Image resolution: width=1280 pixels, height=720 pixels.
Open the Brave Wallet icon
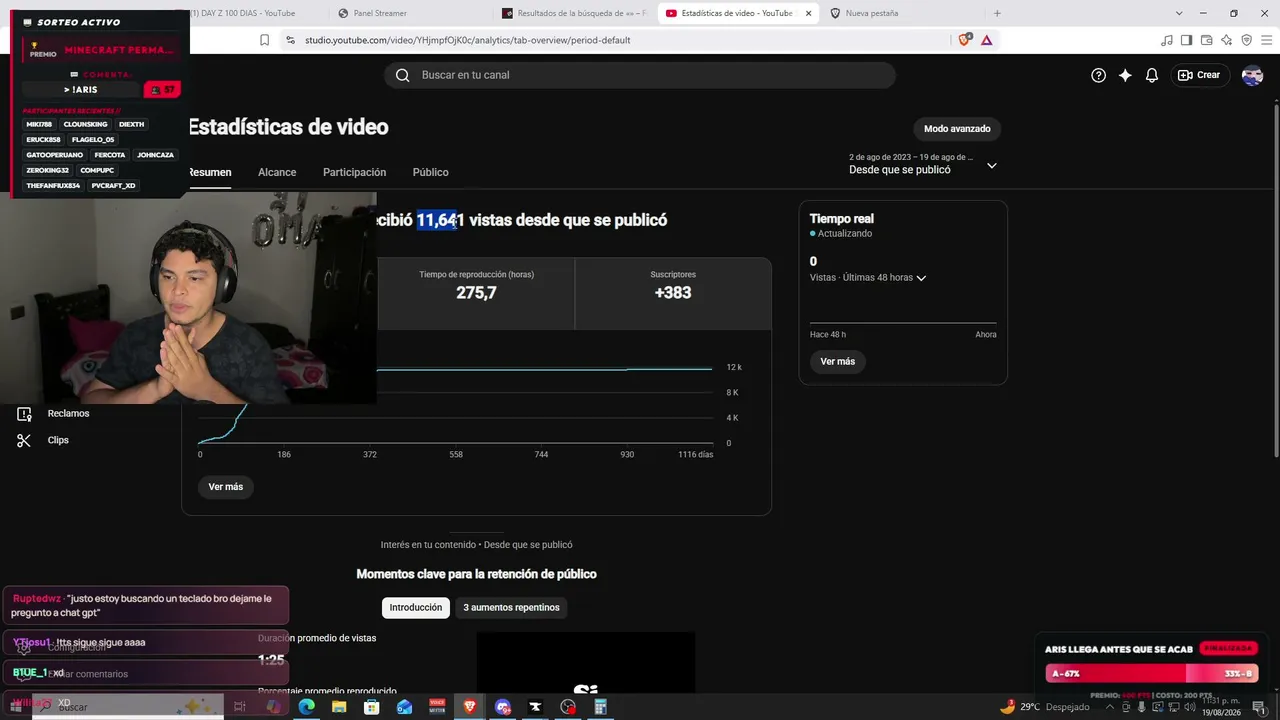coord(1206,40)
